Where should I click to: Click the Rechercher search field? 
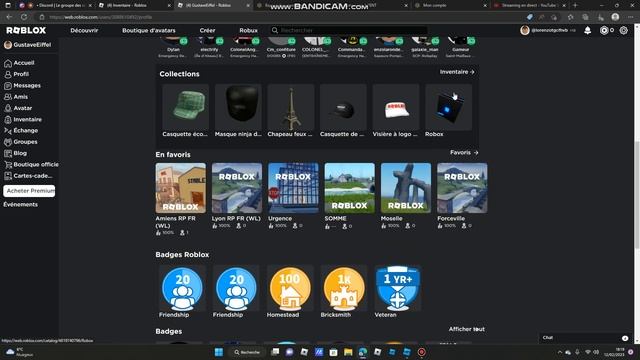coord(349,30)
